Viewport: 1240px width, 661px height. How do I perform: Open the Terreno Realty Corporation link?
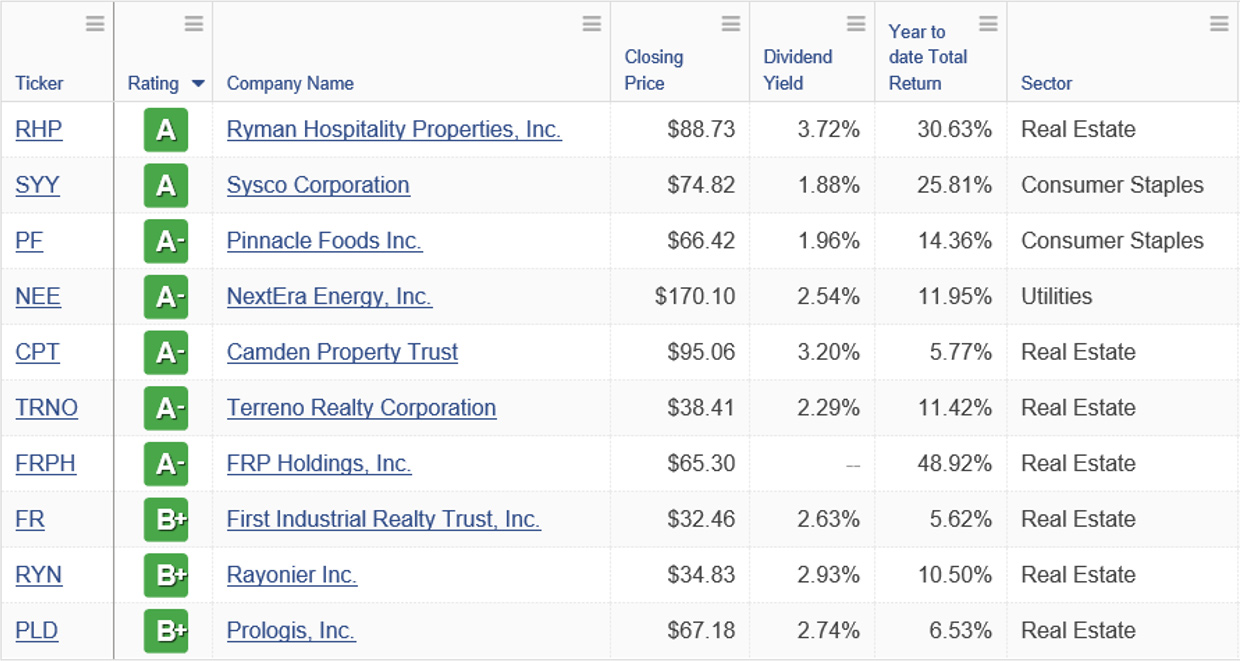point(361,408)
